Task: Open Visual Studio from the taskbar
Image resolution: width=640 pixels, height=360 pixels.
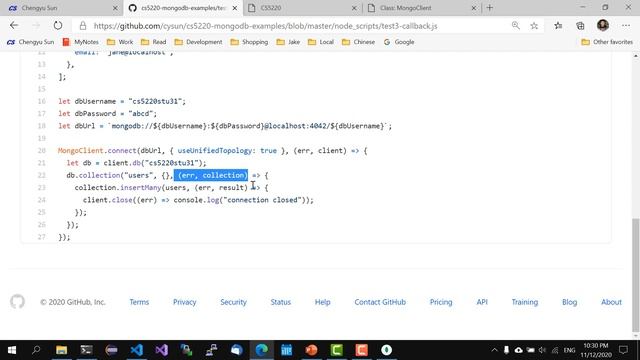Action: 162,350
